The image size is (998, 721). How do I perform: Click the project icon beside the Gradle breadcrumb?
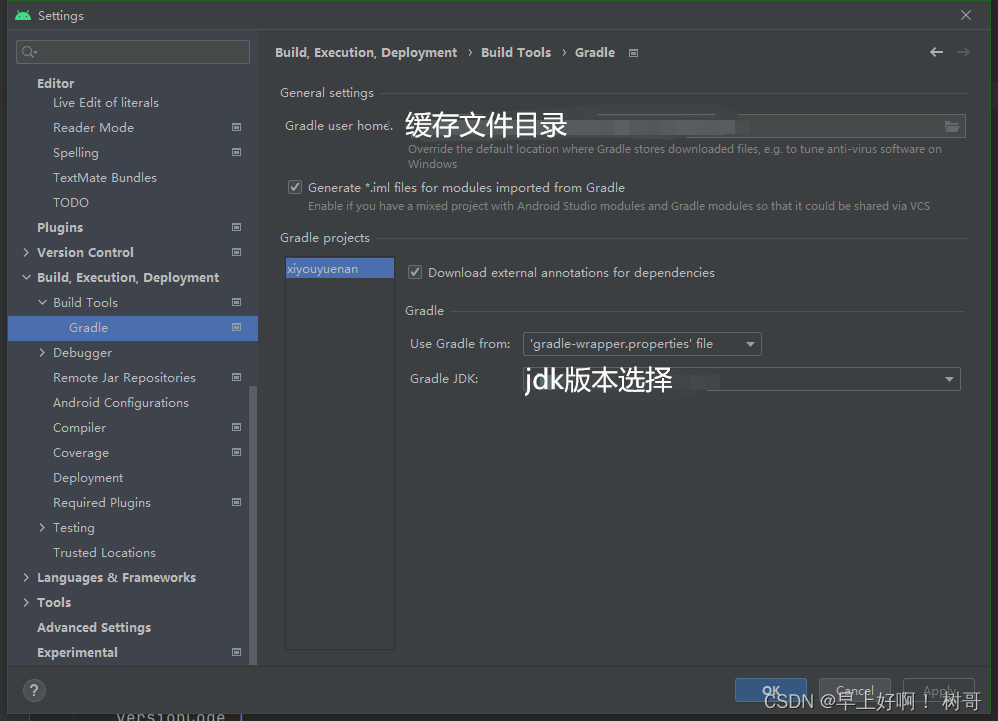[x=633, y=53]
